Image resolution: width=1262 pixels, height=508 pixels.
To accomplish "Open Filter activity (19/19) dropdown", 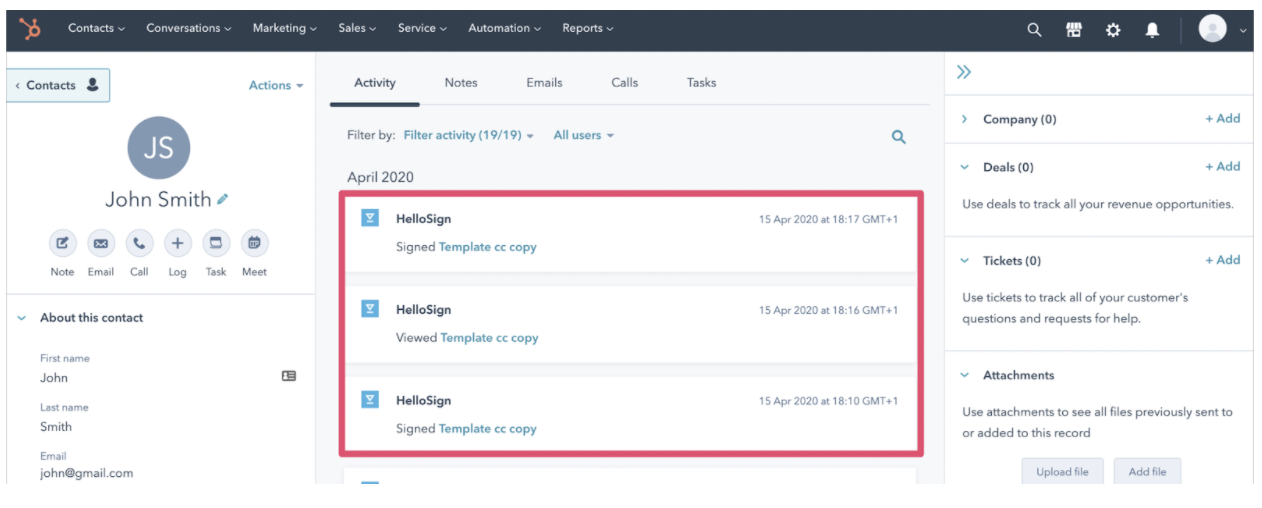I will tap(469, 135).
